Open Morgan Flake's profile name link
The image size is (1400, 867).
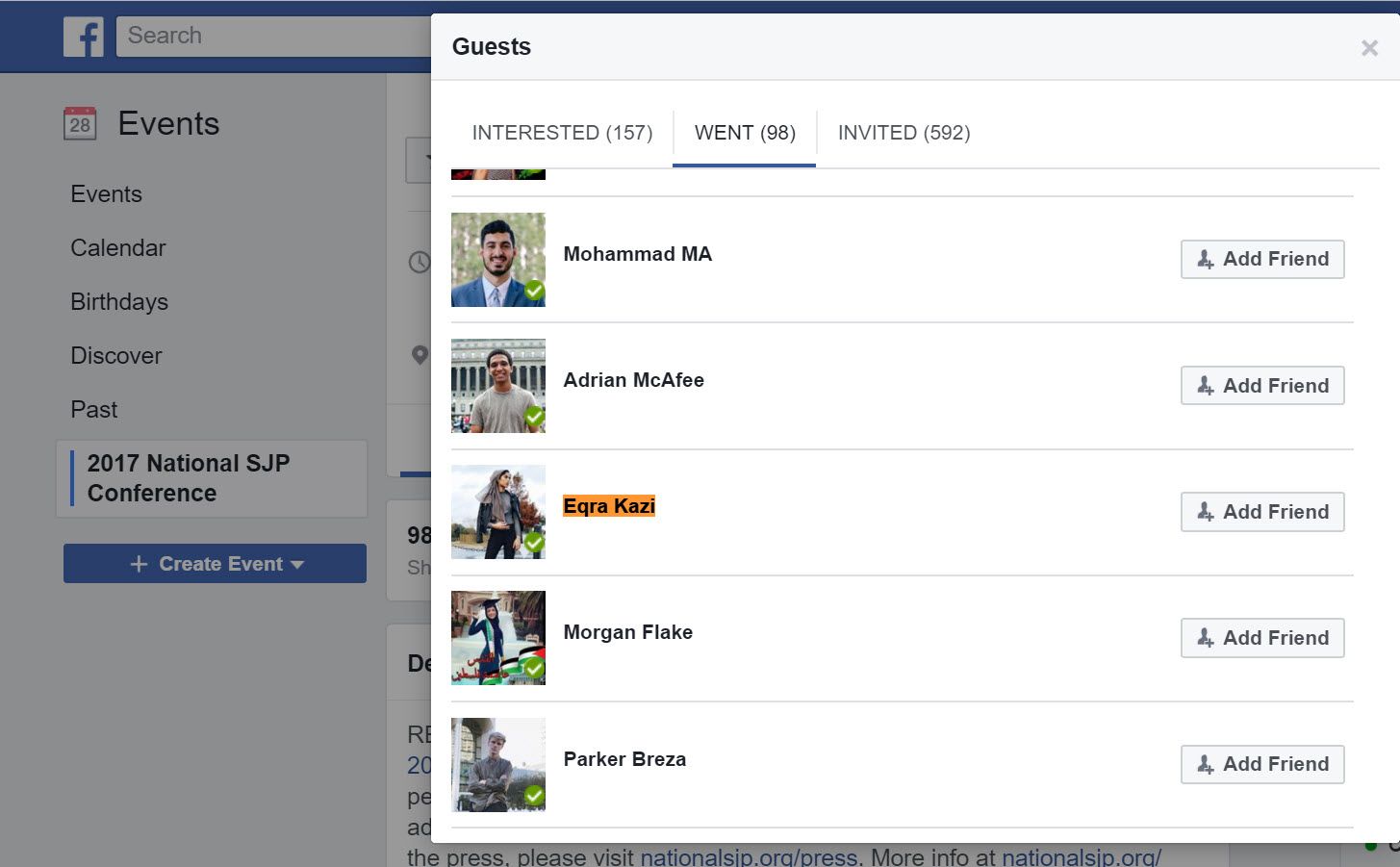[x=627, y=632]
